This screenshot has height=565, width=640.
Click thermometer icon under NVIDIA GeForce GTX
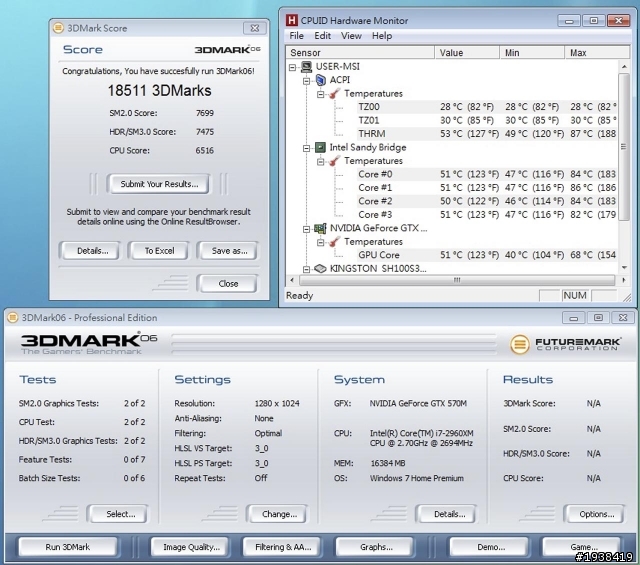pos(334,242)
